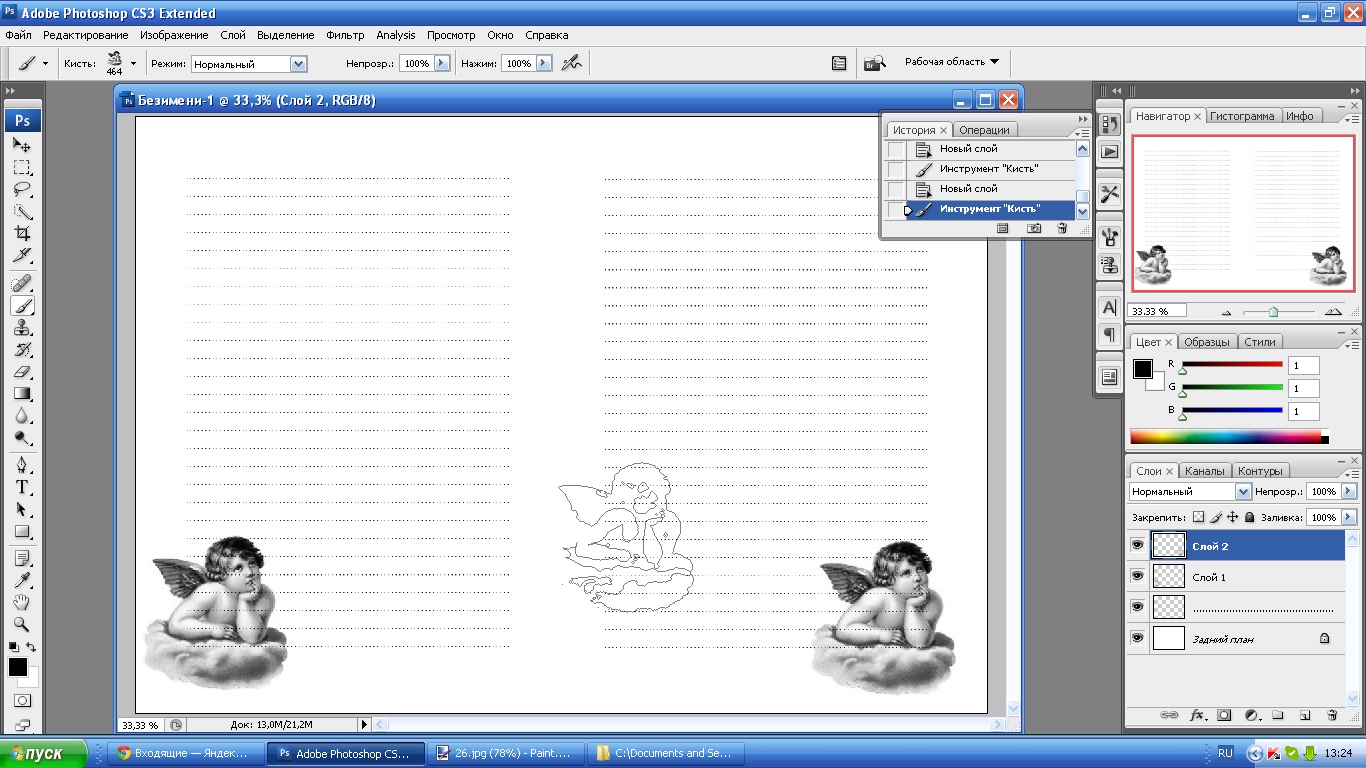Screen dimensions: 1366x768
Task: Open the Windows пуск start menu
Action: click(45, 754)
